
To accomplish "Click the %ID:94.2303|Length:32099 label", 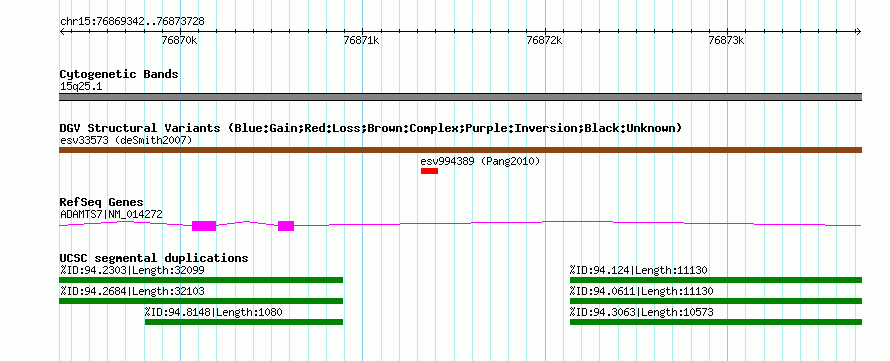I will point(132,270).
